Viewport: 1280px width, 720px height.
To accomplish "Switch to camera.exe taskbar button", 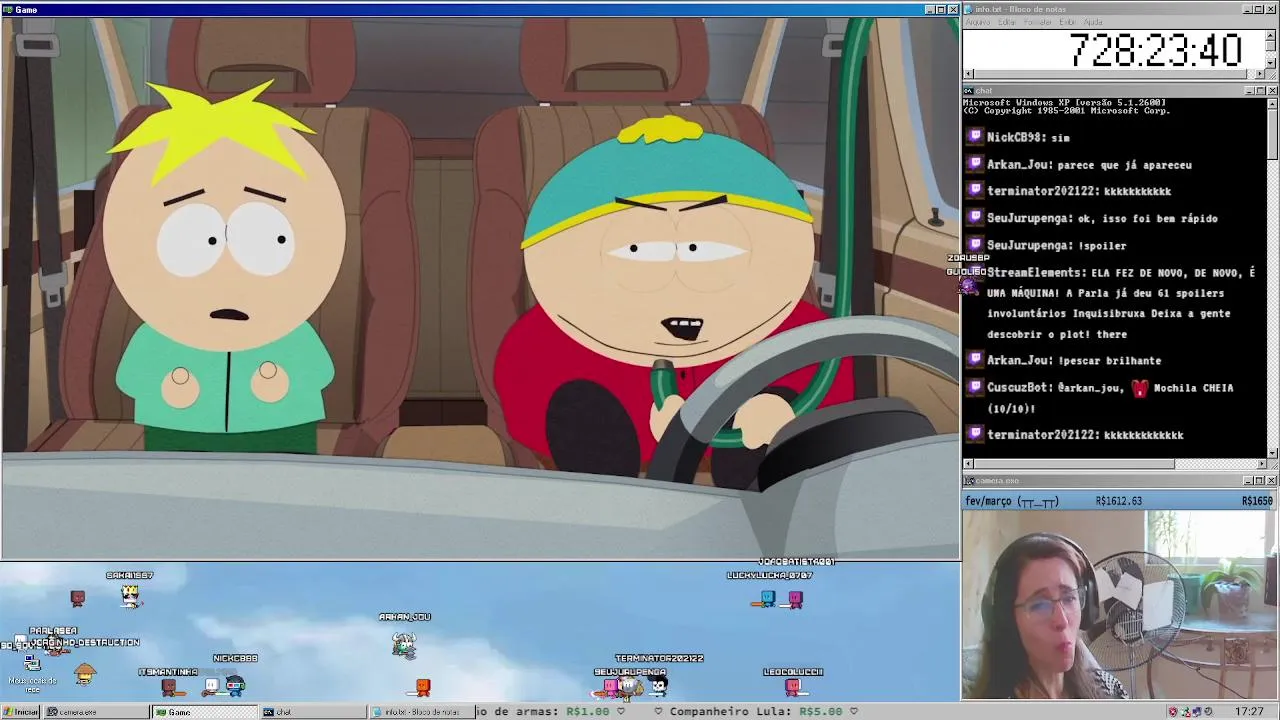I will pyautogui.click(x=96, y=712).
